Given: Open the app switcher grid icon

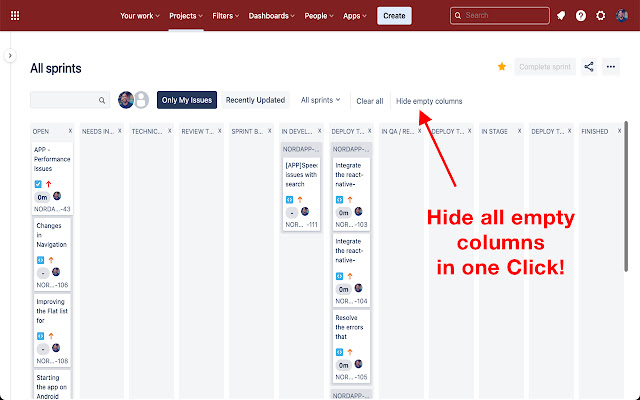Looking at the screenshot, I should click(x=14, y=16).
